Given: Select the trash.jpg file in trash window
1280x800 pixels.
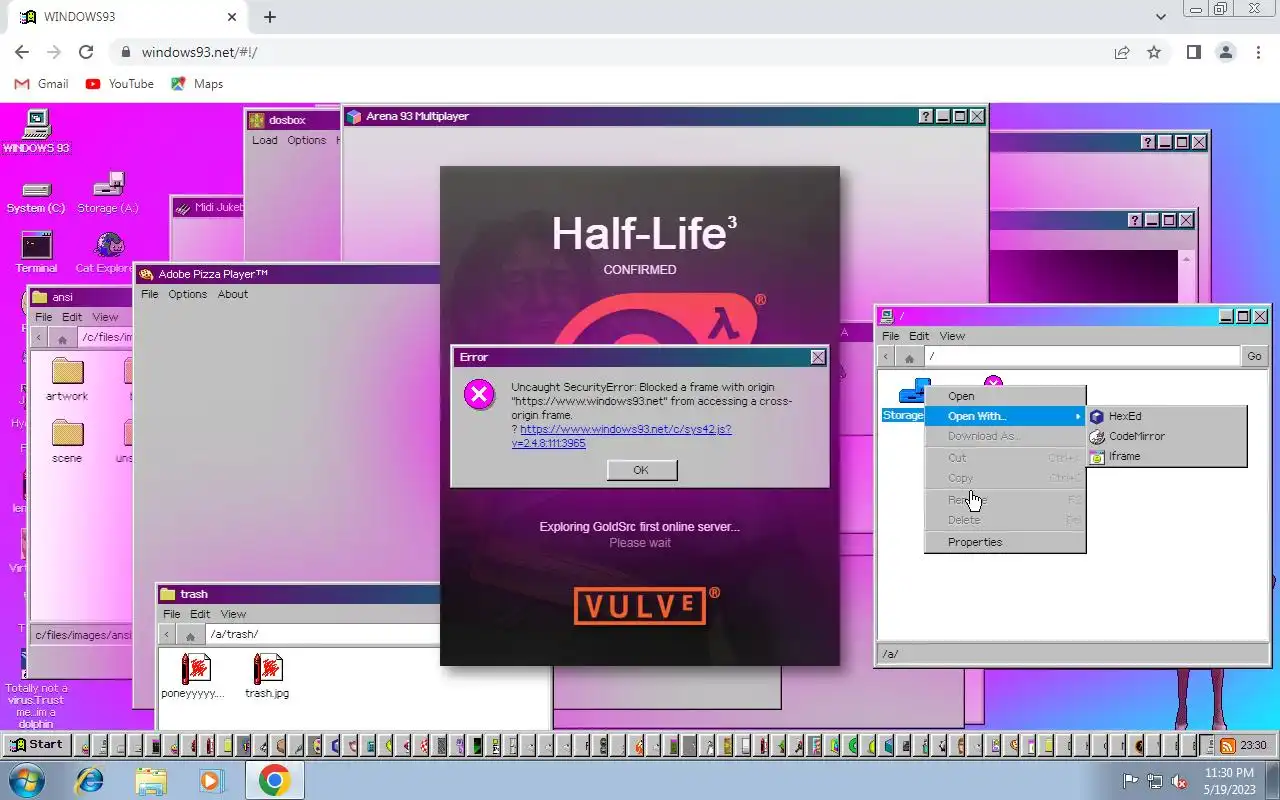Looking at the screenshot, I should 267,675.
